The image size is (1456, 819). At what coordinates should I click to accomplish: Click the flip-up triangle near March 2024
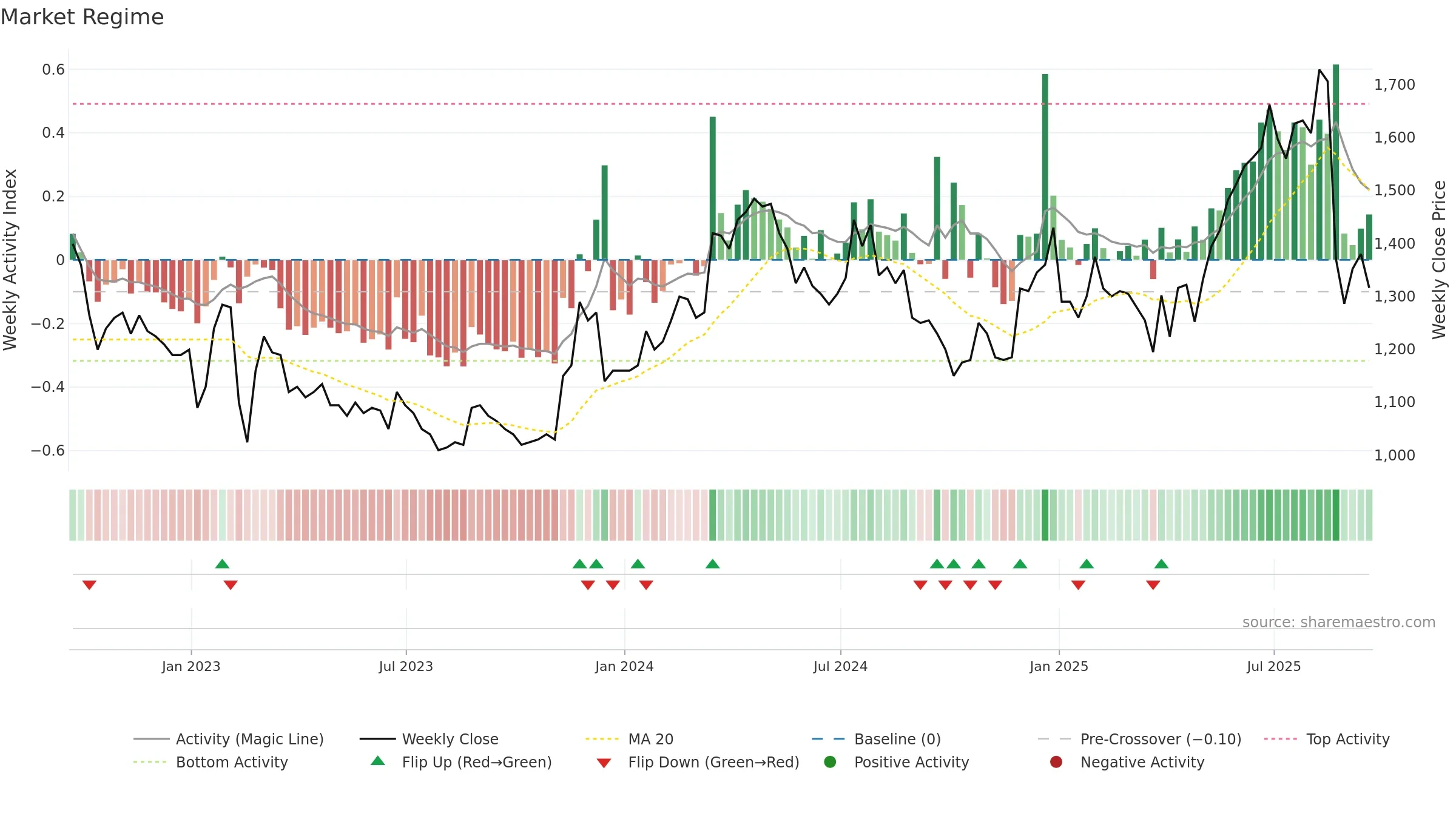713,564
